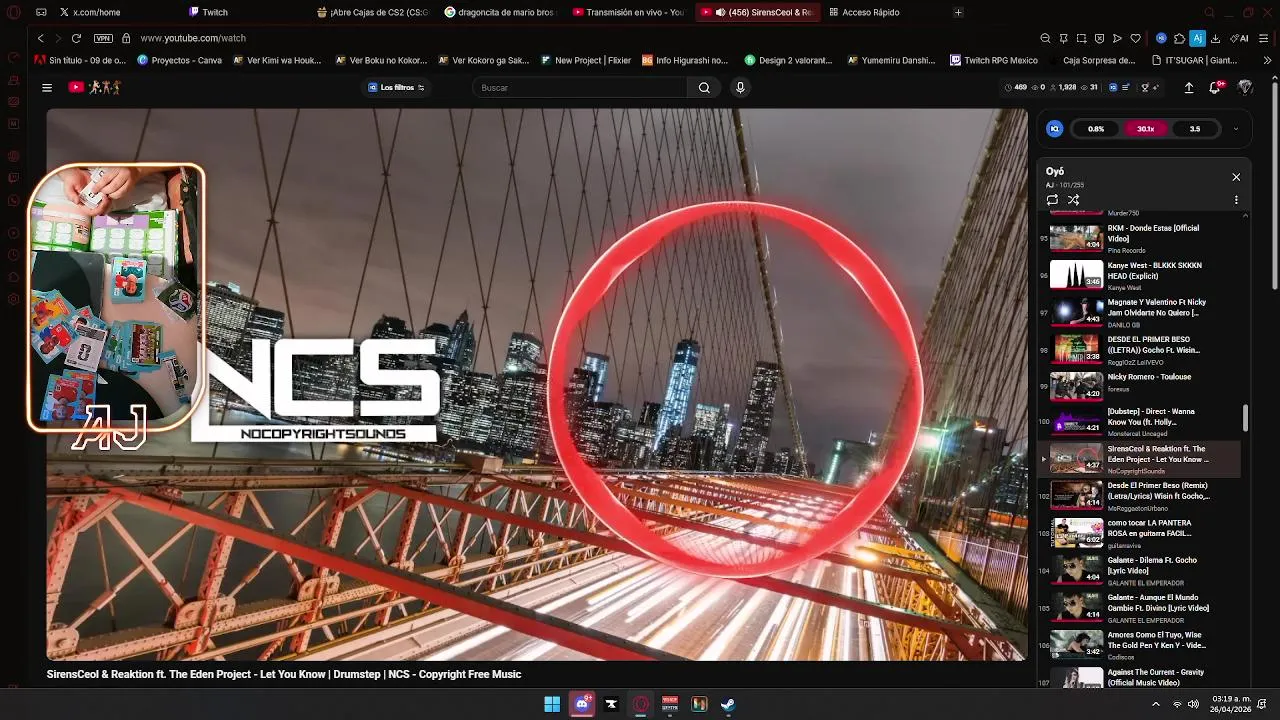The width and height of the screenshot is (1280, 720).
Task: Expand the speed extension dropdown chevron
Action: pos(1235,129)
